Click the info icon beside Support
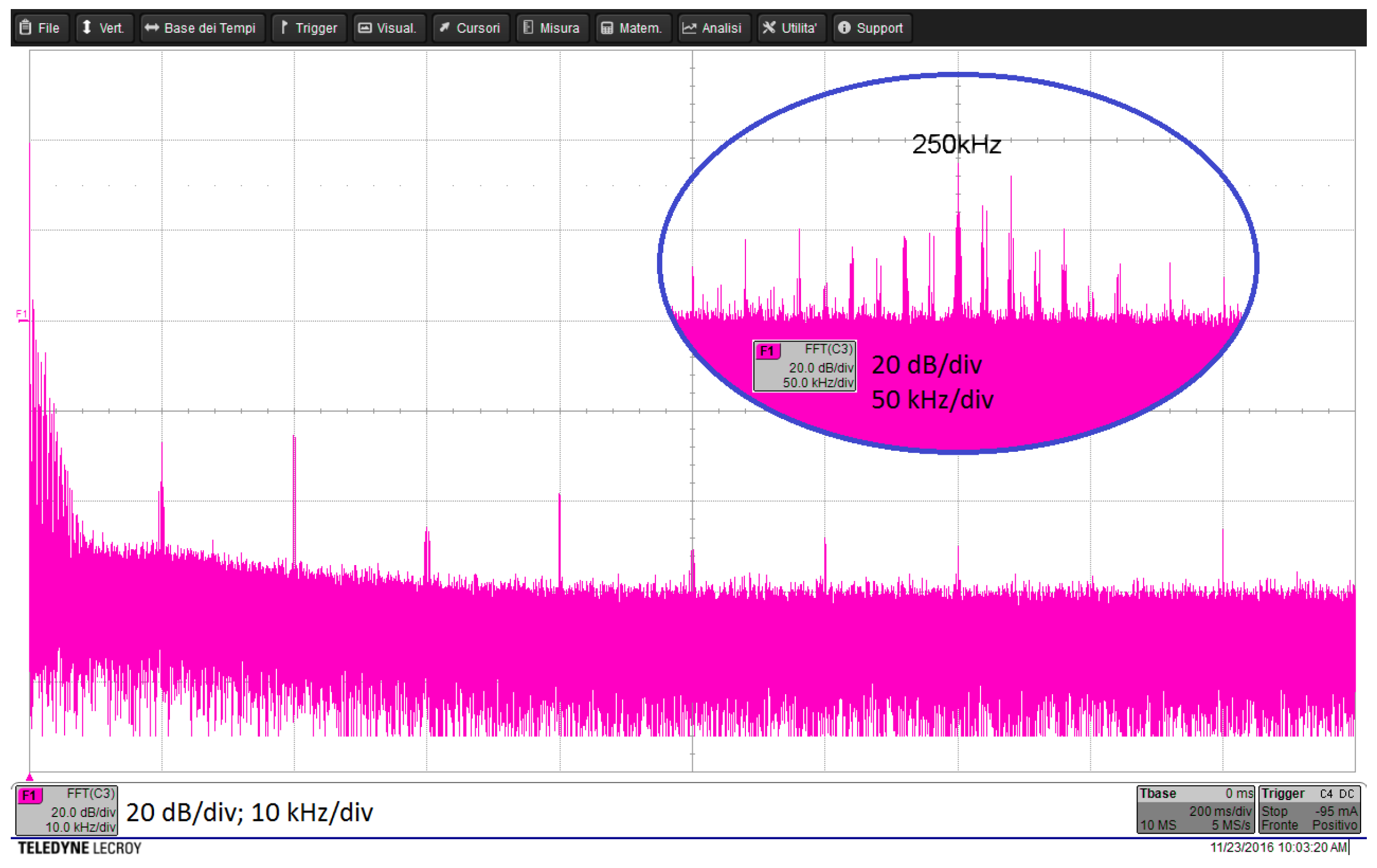This screenshot has width=1377, height=868. point(845,27)
